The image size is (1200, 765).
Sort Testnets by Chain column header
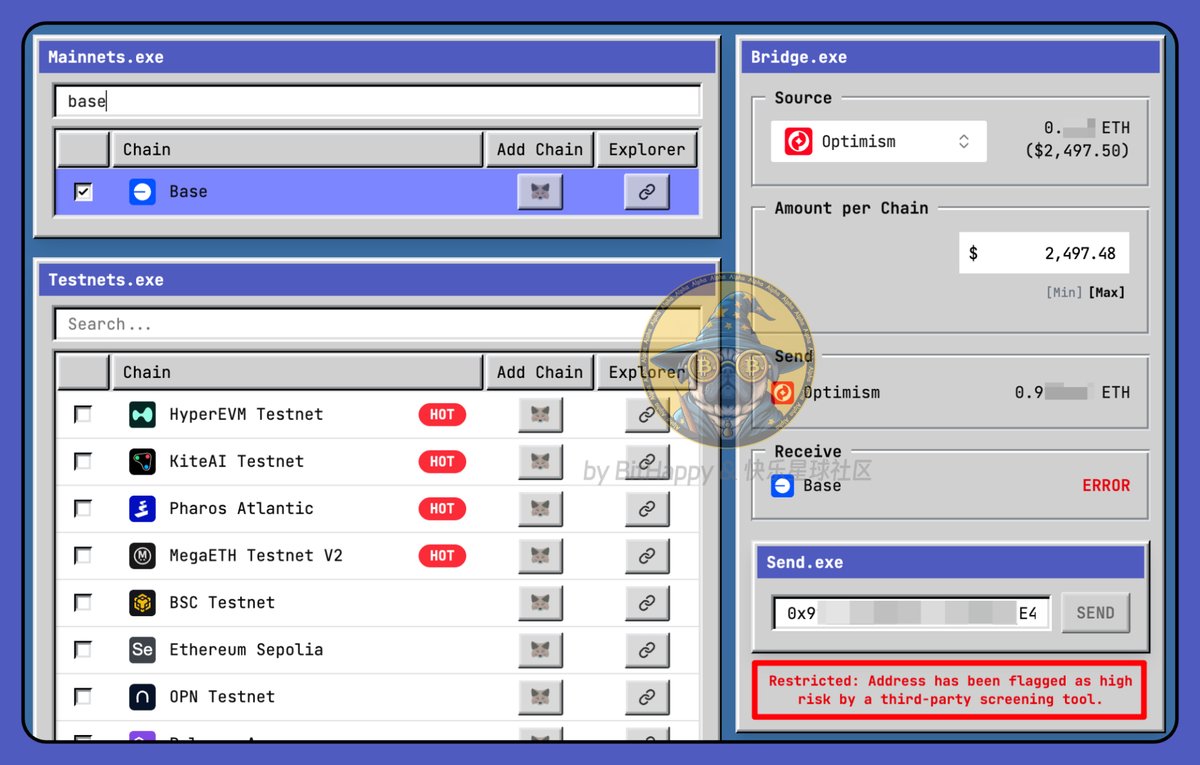[297, 372]
